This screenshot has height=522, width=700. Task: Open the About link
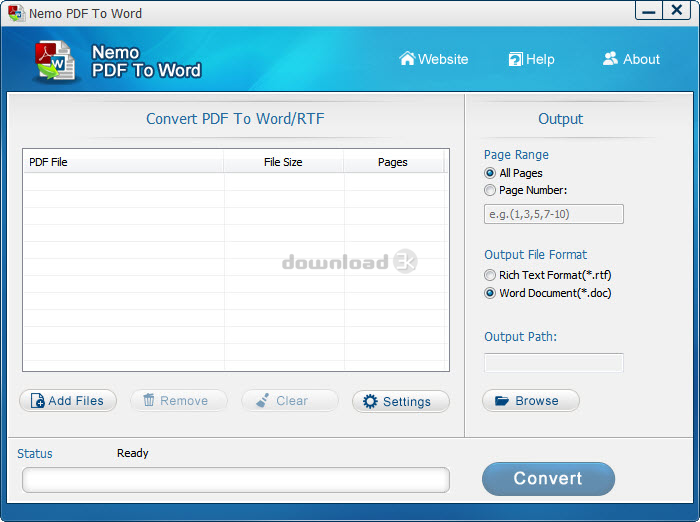click(631, 59)
